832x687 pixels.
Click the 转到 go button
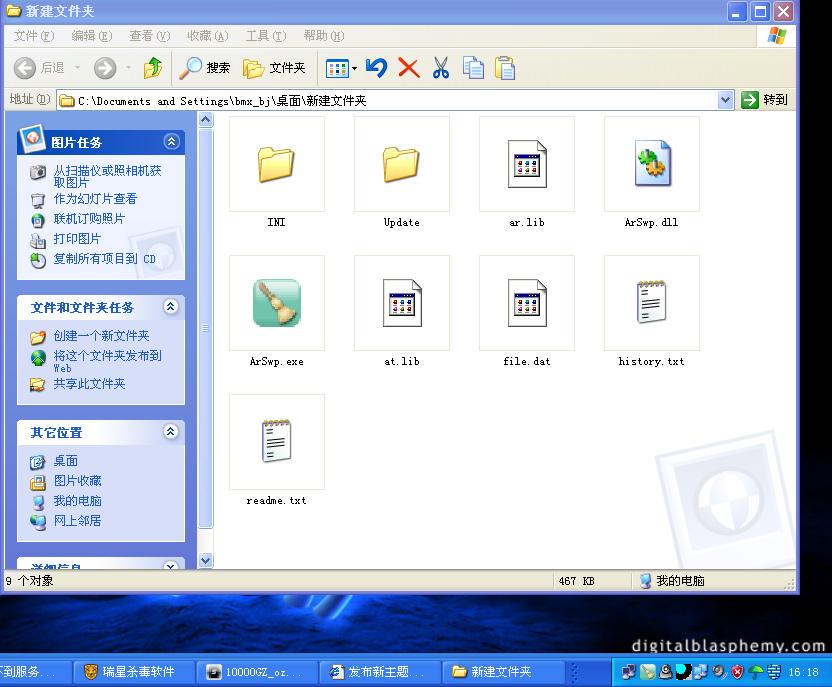[764, 100]
